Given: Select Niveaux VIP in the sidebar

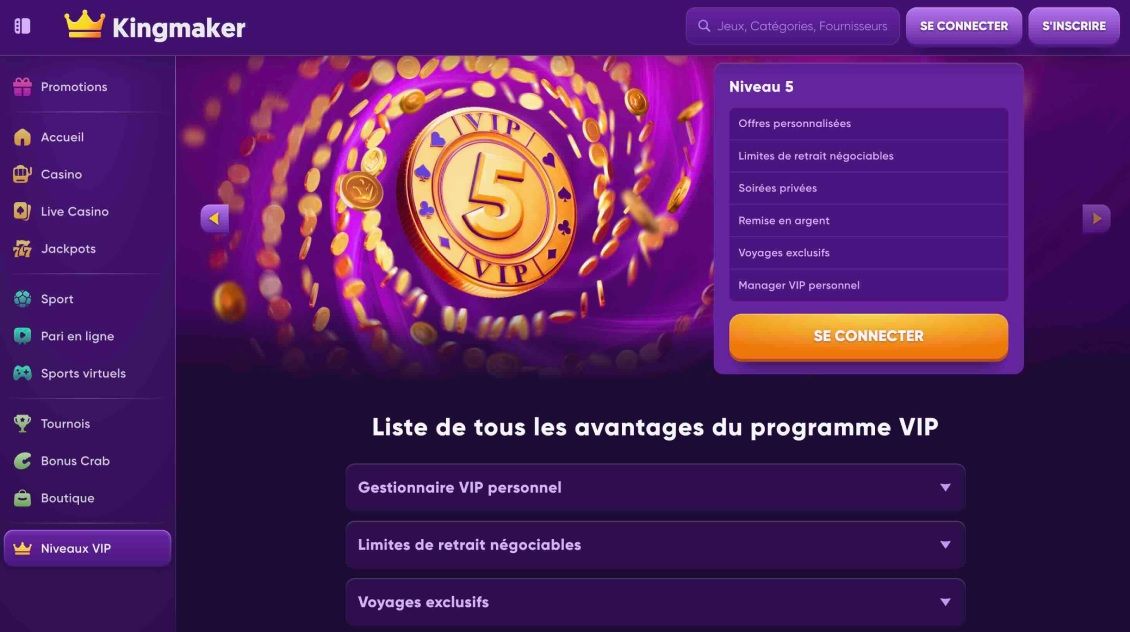Looking at the screenshot, I should point(88,548).
